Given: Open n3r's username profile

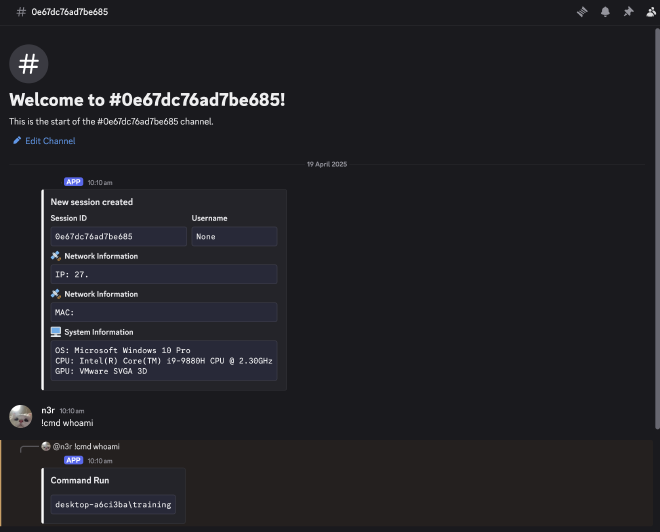Looking at the screenshot, I should (x=48, y=411).
